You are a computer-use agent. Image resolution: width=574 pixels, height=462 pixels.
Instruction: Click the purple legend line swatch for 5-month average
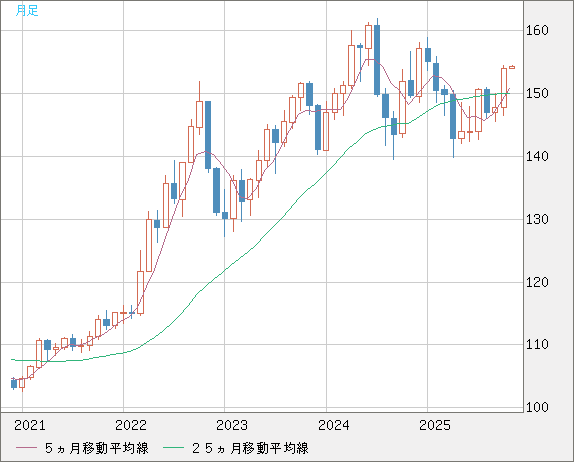(26, 448)
